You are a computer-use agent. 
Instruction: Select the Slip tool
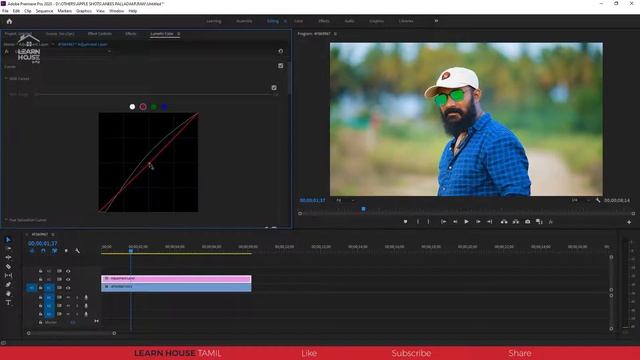tap(8, 276)
